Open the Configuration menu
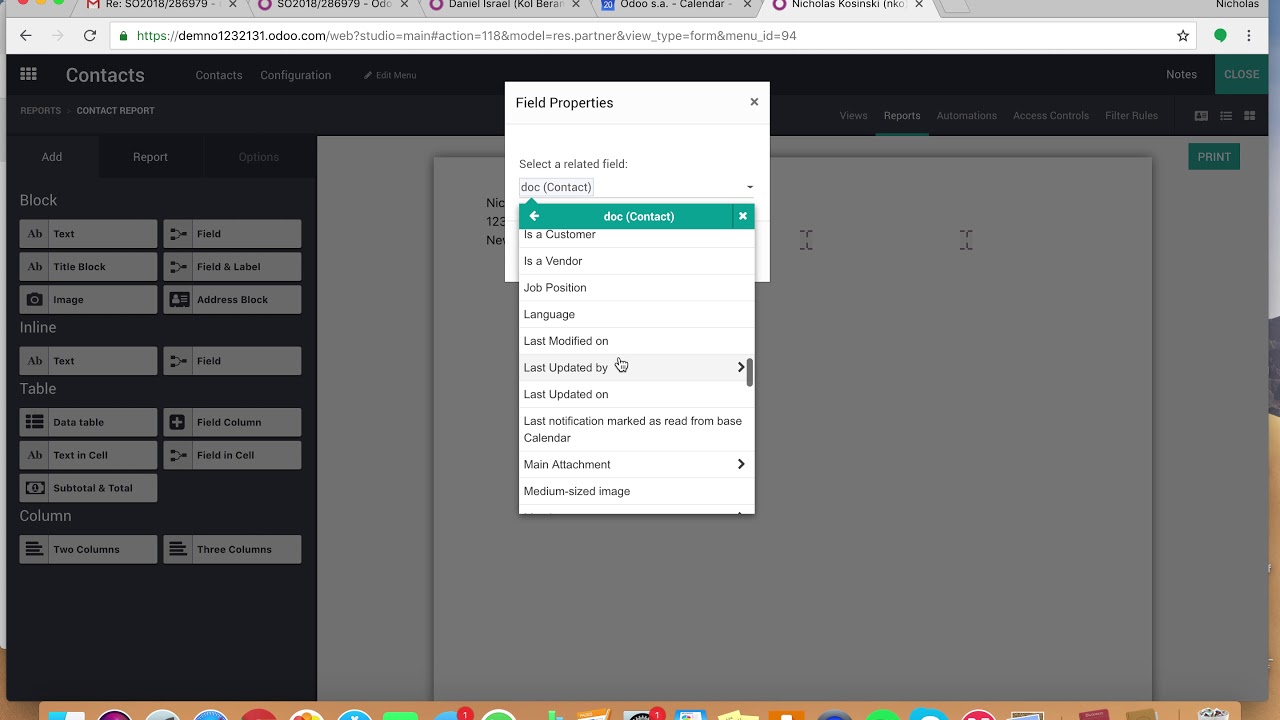This screenshot has height=720, width=1280. coord(296,75)
